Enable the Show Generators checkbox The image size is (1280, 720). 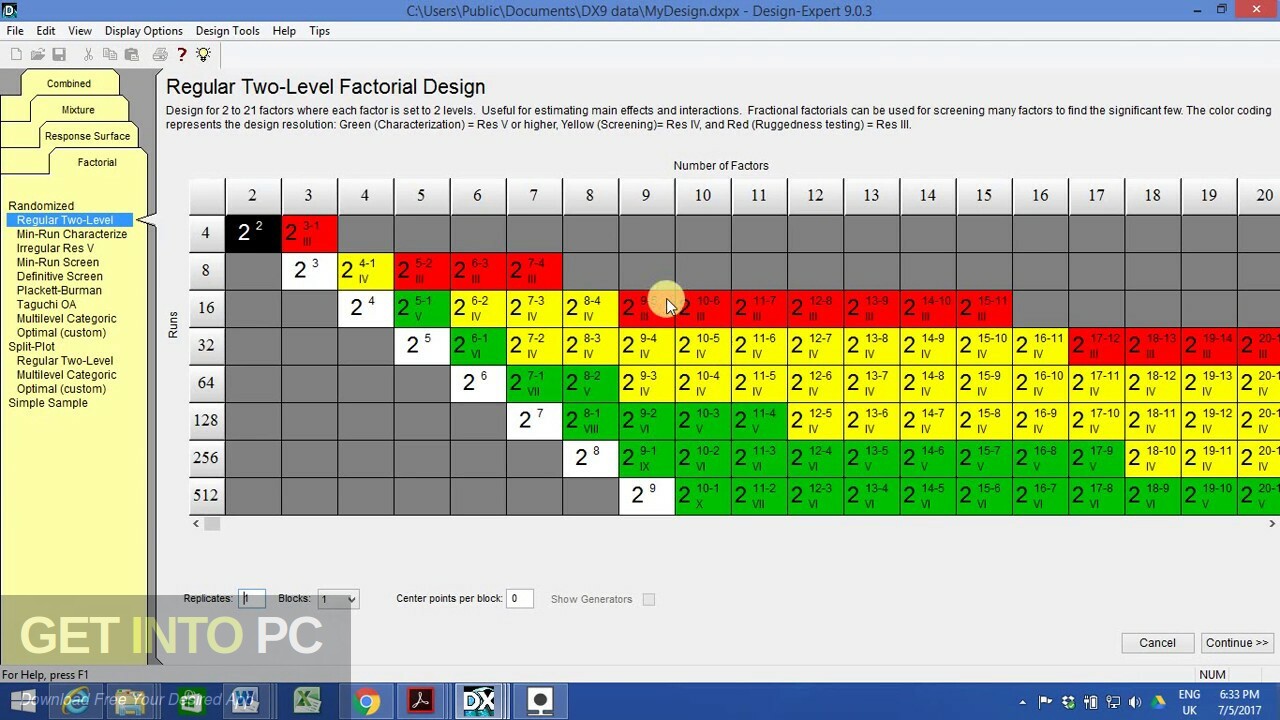click(x=649, y=599)
